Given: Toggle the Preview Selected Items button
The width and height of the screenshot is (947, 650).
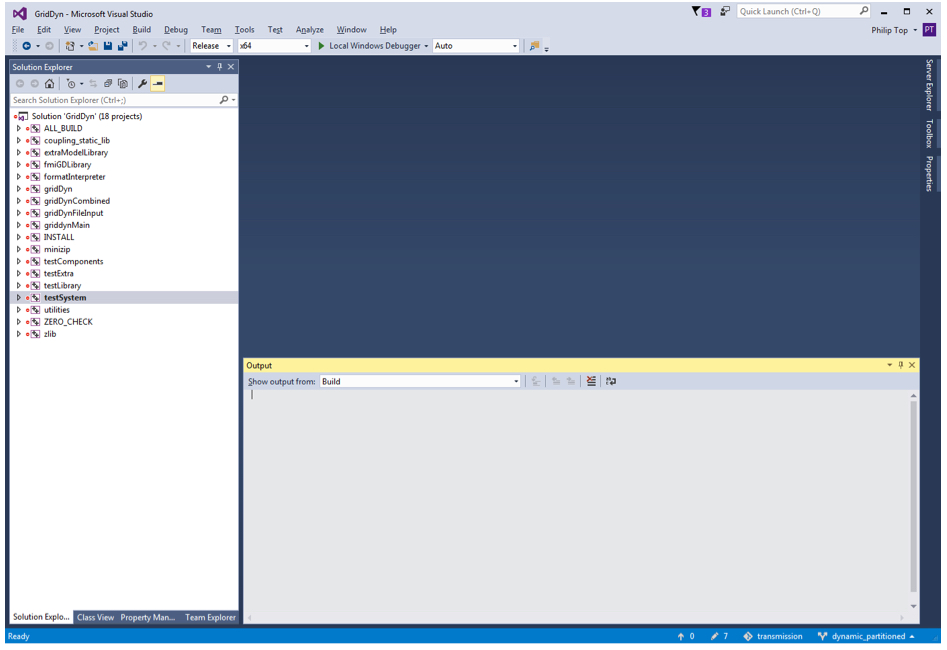Looking at the screenshot, I should point(158,84).
